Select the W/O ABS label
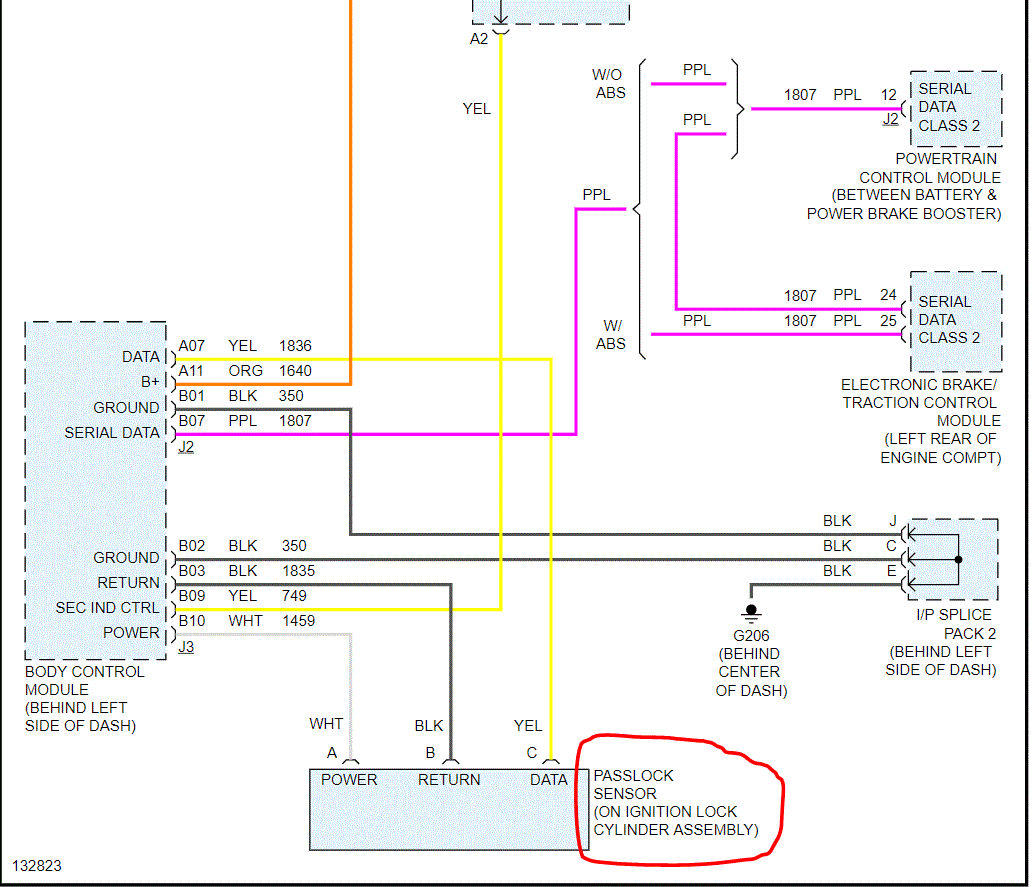The image size is (1034, 887). (x=607, y=84)
